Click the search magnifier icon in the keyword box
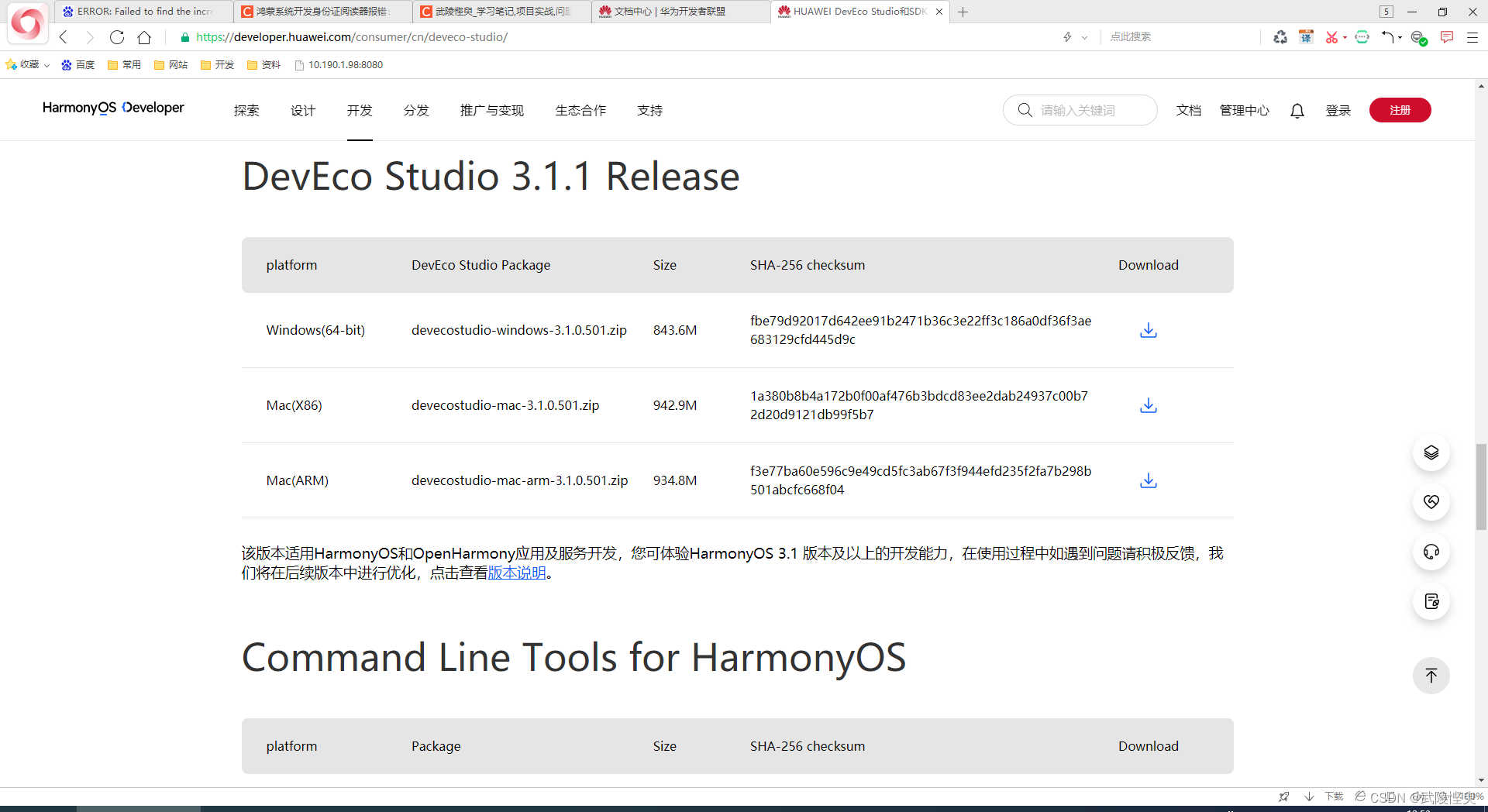 click(1025, 110)
